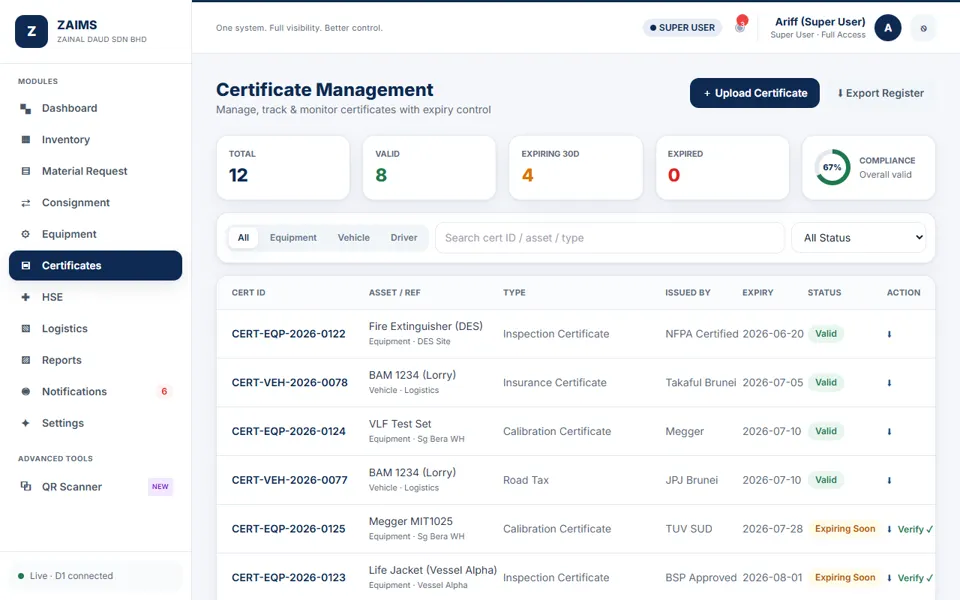Click Valid badge for VLF Test Set
Viewport: 960px width, 600px height.
tap(826, 431)
